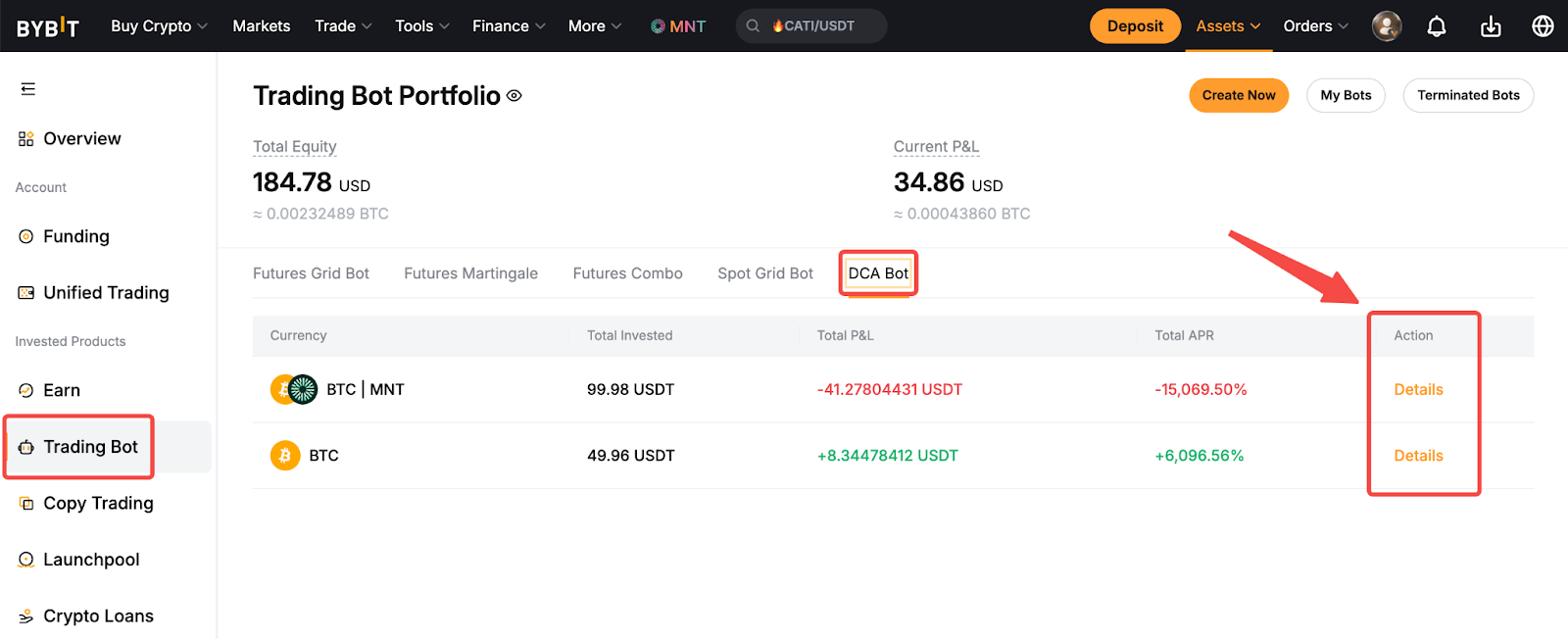
Task: Click the Bybit logo
Action: click(x=47, y=26)
